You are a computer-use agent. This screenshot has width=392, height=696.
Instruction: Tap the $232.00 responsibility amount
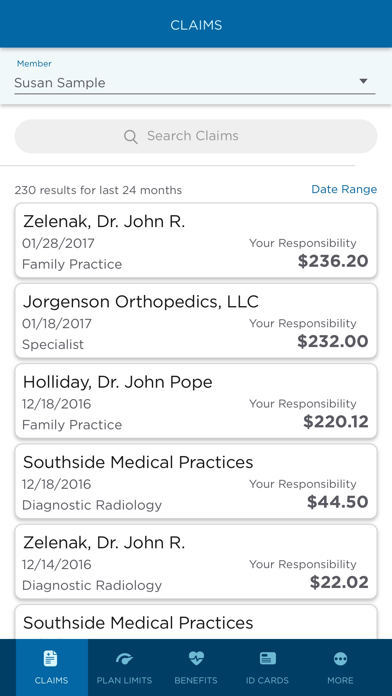(333, 341)
